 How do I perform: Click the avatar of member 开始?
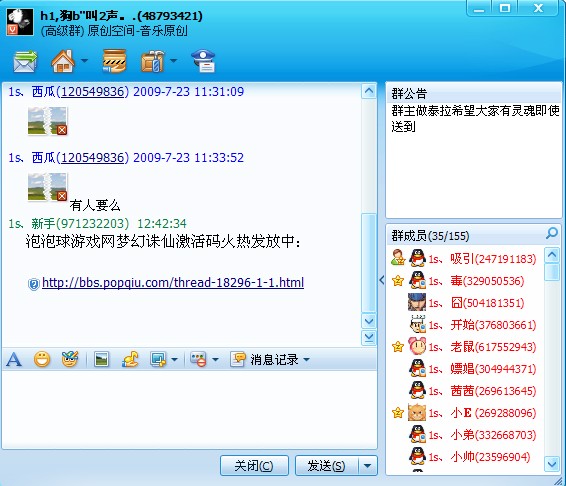click(x=417, y=324)
